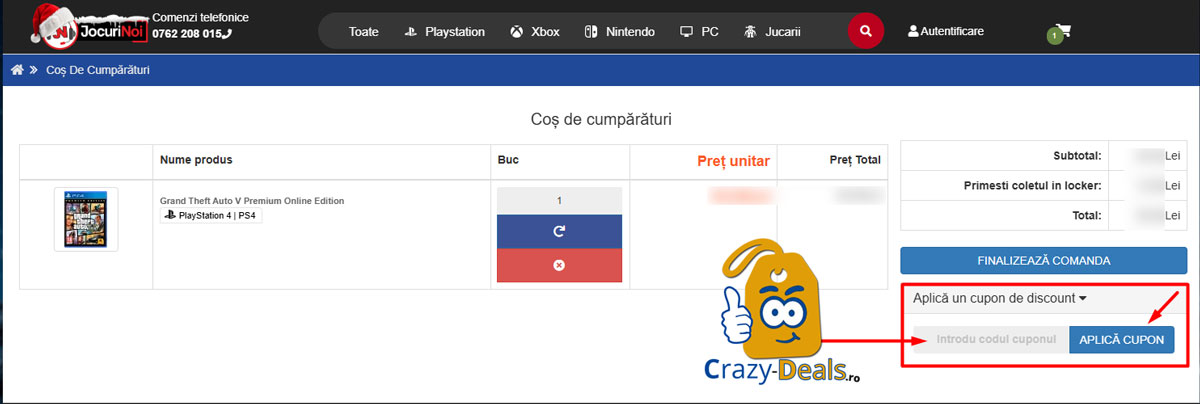
Task: Open the GTA V game cover thumbnail
Action: pyautogui.click(x=86, y=220)
